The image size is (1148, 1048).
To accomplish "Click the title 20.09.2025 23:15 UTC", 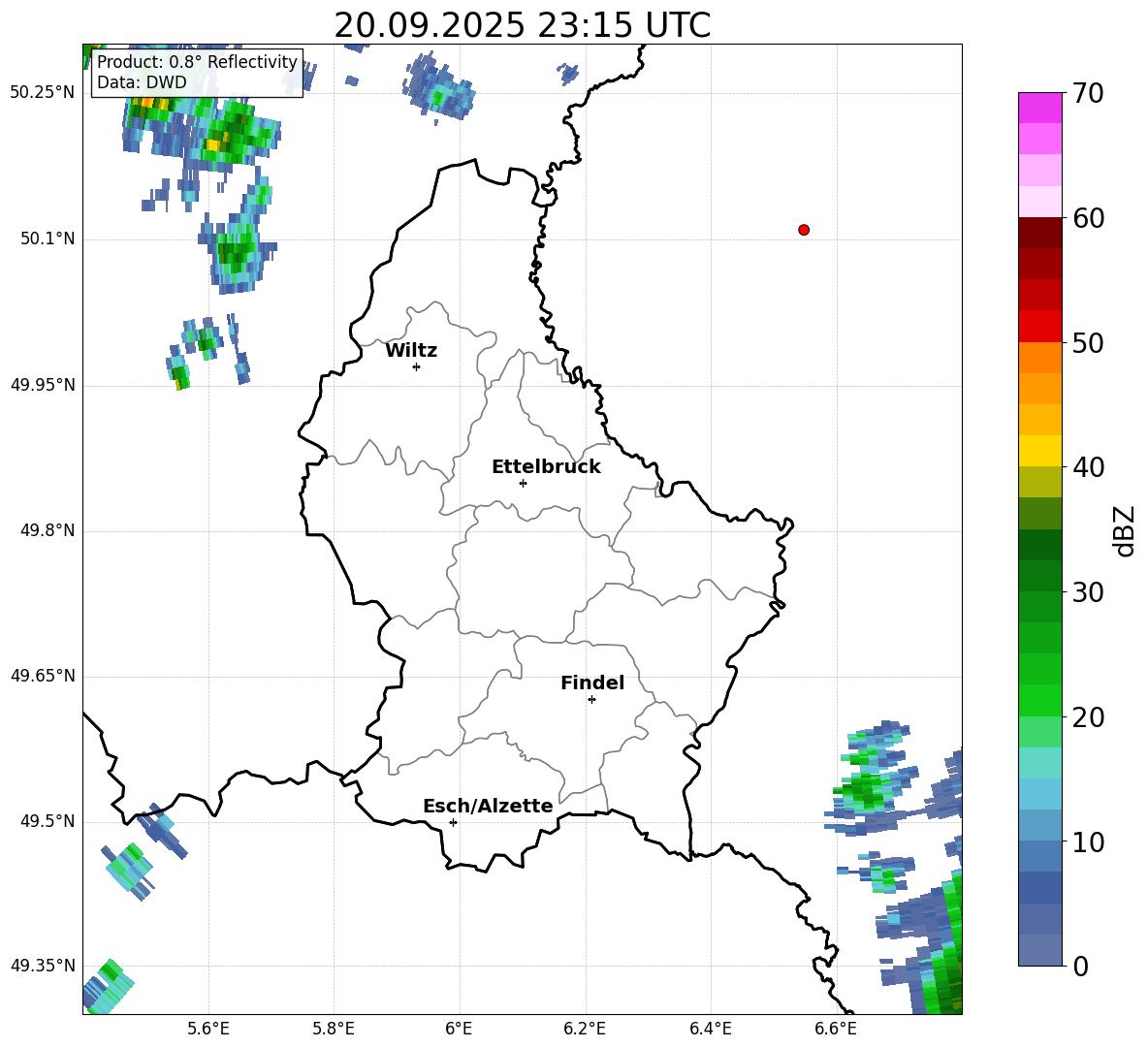I will [522, 25].
